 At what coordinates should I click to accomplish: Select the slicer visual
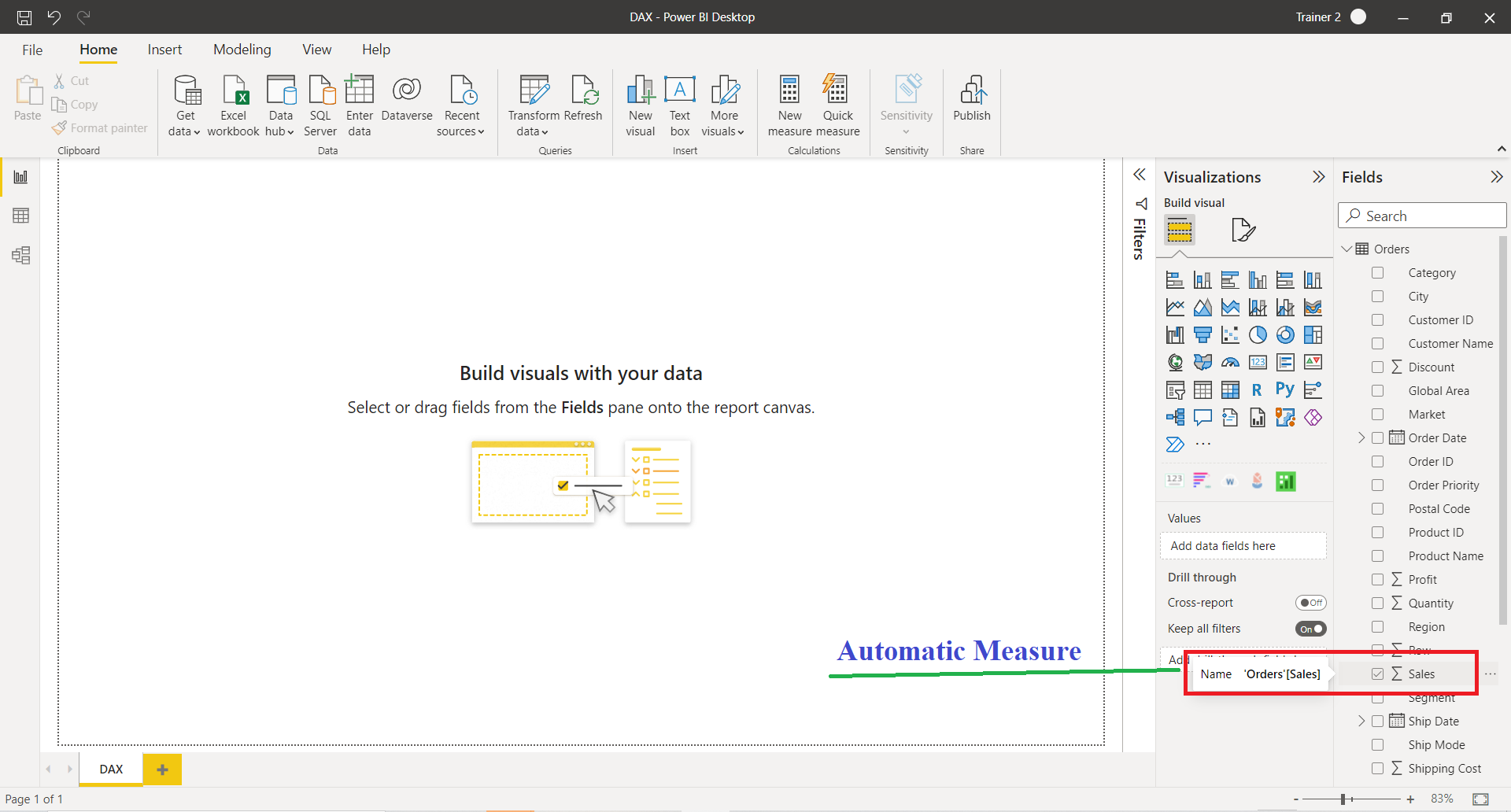[1175, 390]
